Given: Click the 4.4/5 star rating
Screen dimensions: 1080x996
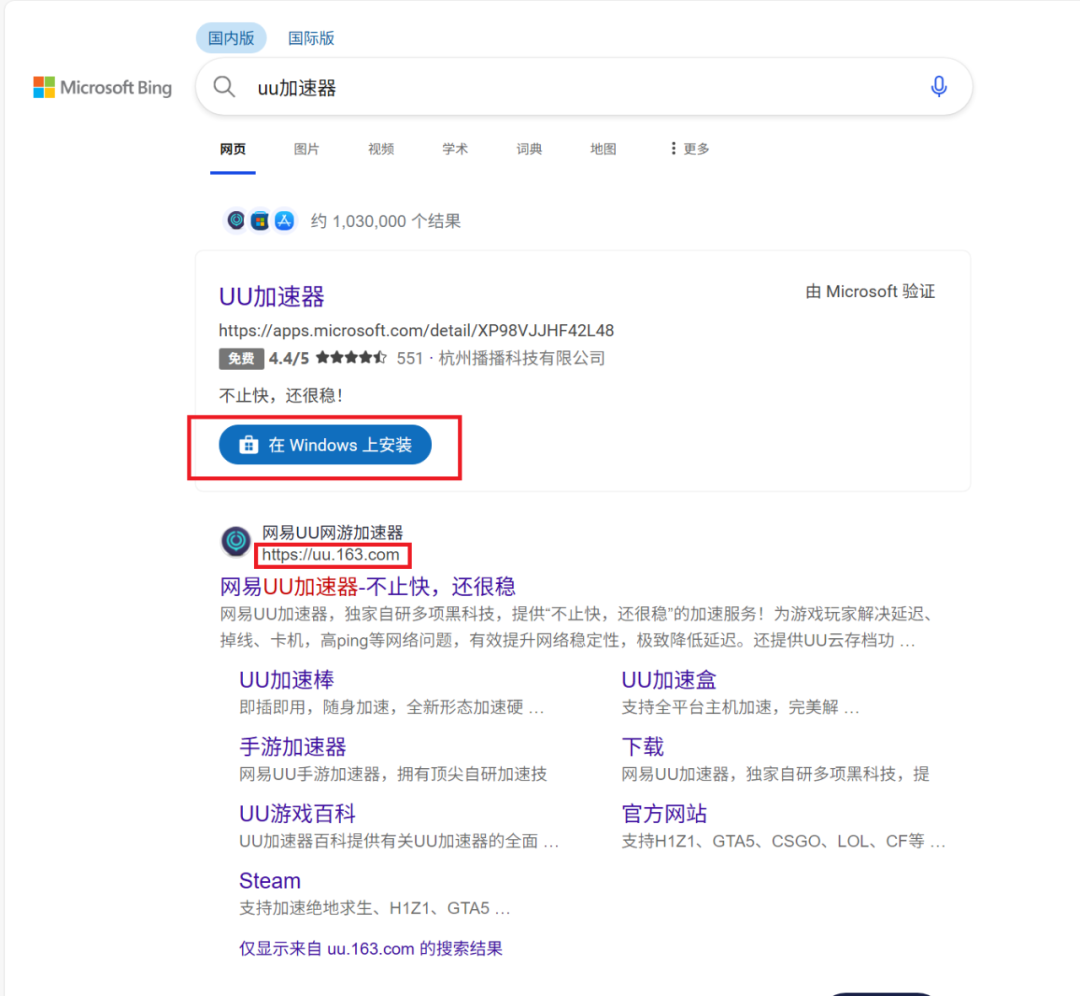Looking at the screenshot, I should (327, 358).
